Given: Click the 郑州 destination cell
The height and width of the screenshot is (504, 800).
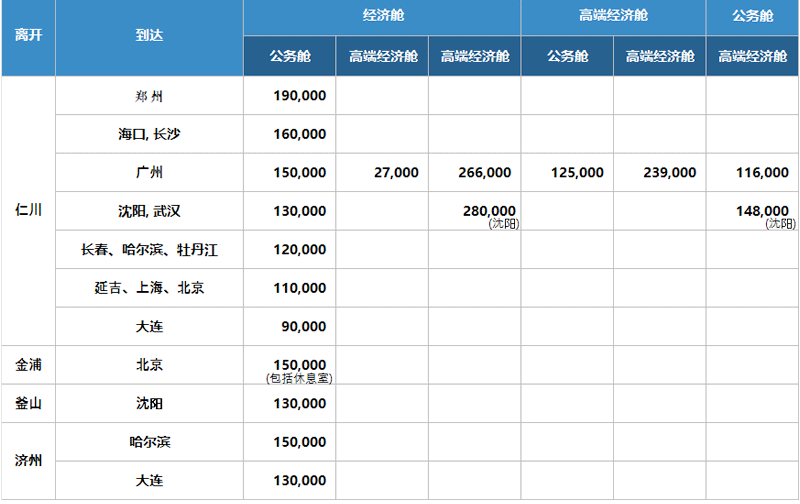Looking at the screenshot, I should 149,96.
